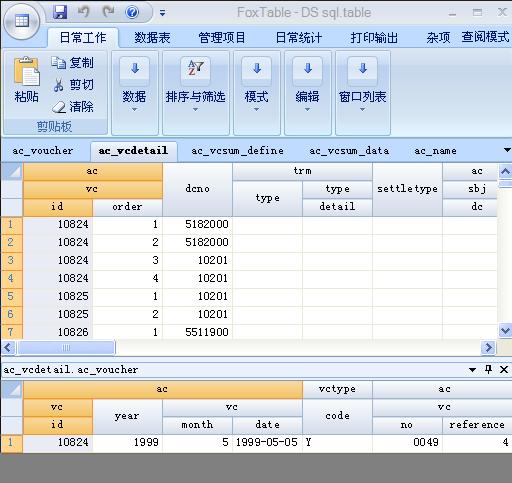The image size is (512, 483).
Task: Click the 剪切 scissors icon
Action: pos(59,85)
